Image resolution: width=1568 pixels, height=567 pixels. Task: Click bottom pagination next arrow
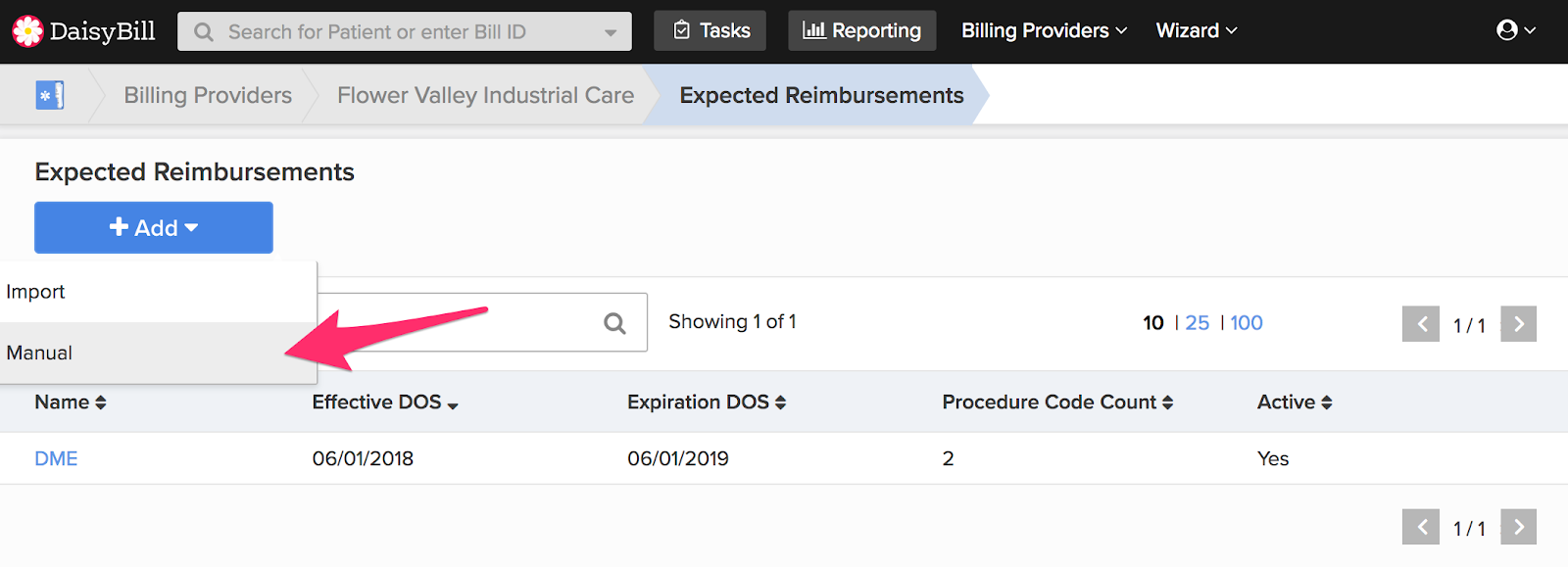pos(1518,527)
